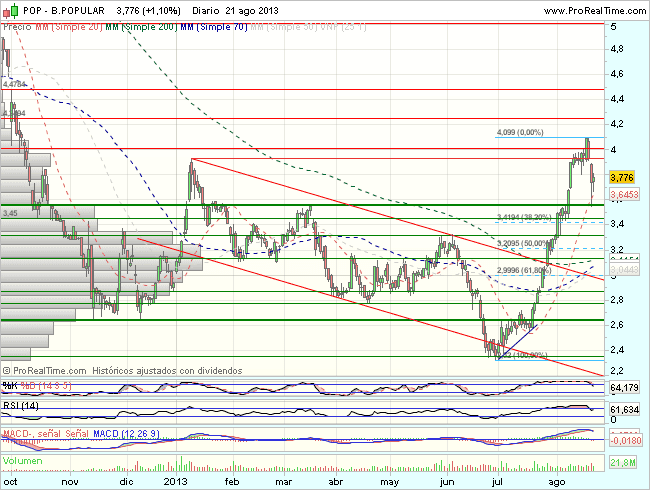Click the Volumen panel label
The height and width of the screenshot is (490, 650).
[22, 461]
